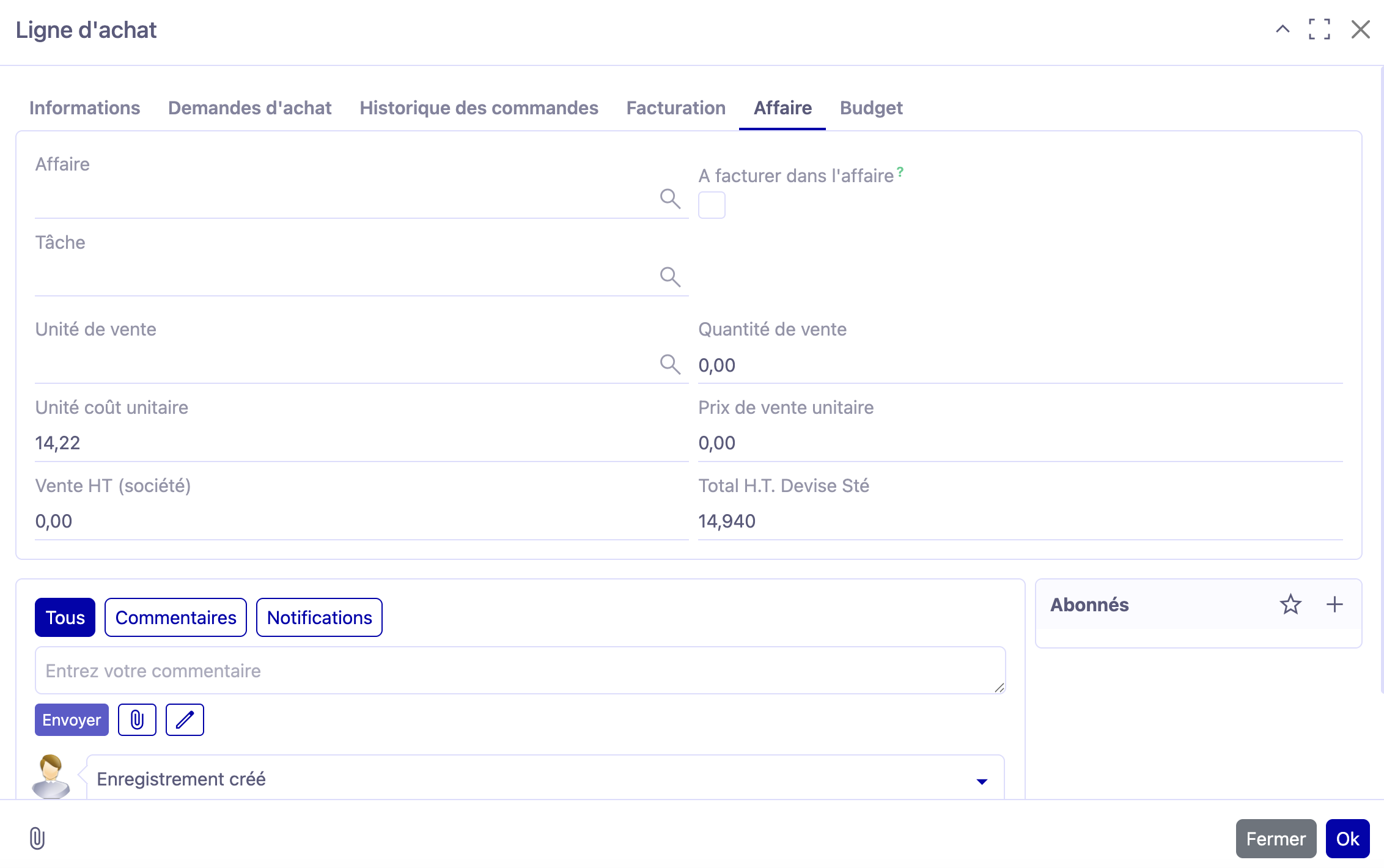Open the Affaire lookup with the magnifier icon
The image size is (1384, 868).
pyautogui.click(x=671, y=199)
